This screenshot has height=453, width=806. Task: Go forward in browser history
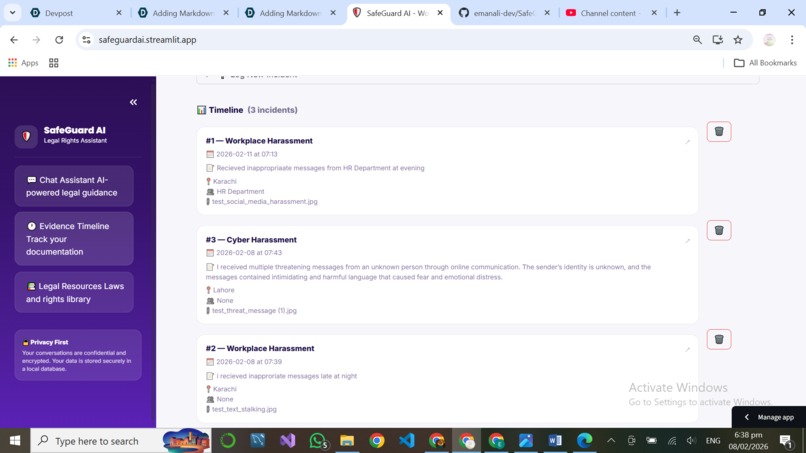coord(36,40)
